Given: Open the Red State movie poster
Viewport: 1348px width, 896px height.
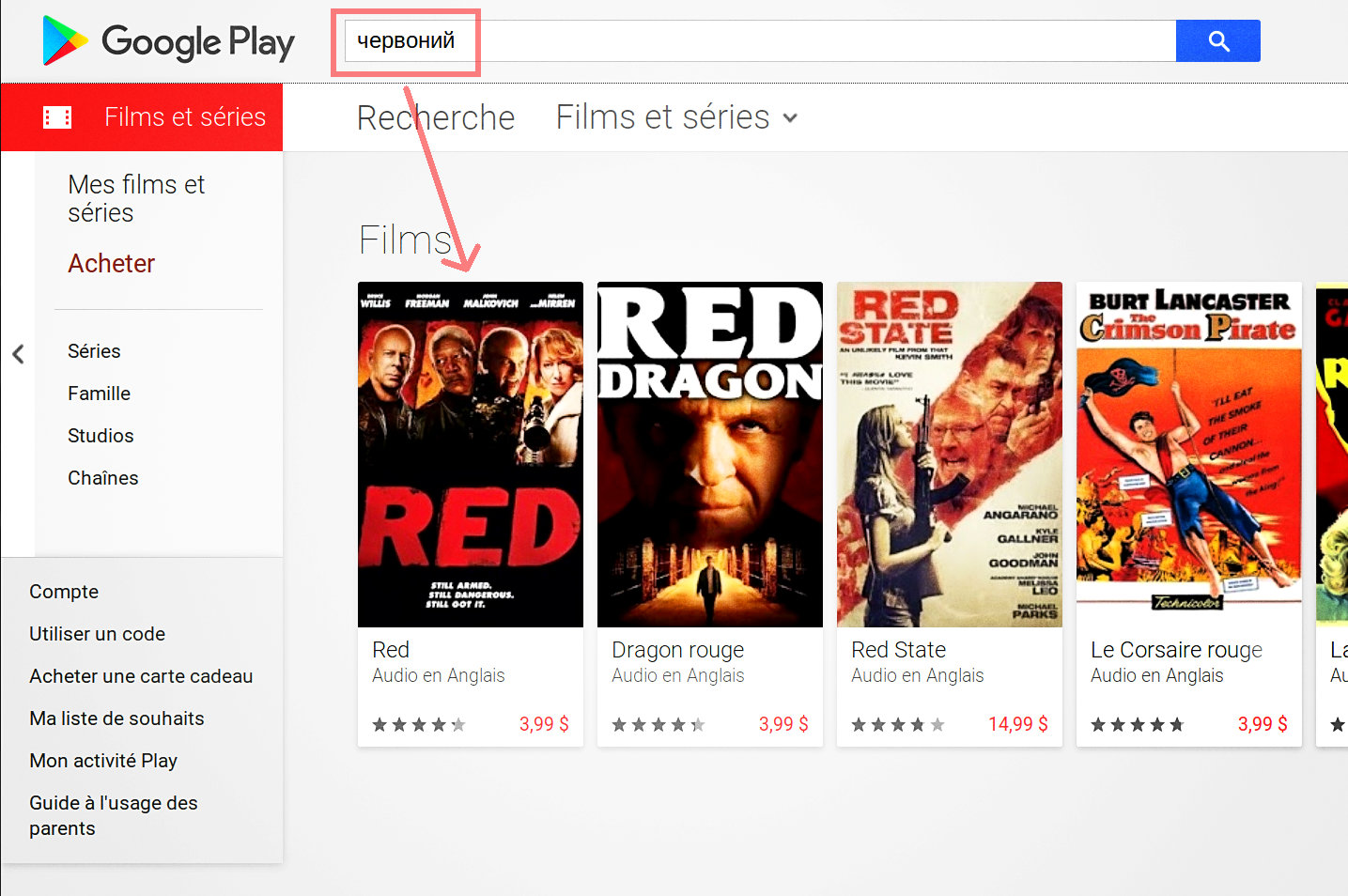Looking at the screenshot, I should [x=950, y=455].
